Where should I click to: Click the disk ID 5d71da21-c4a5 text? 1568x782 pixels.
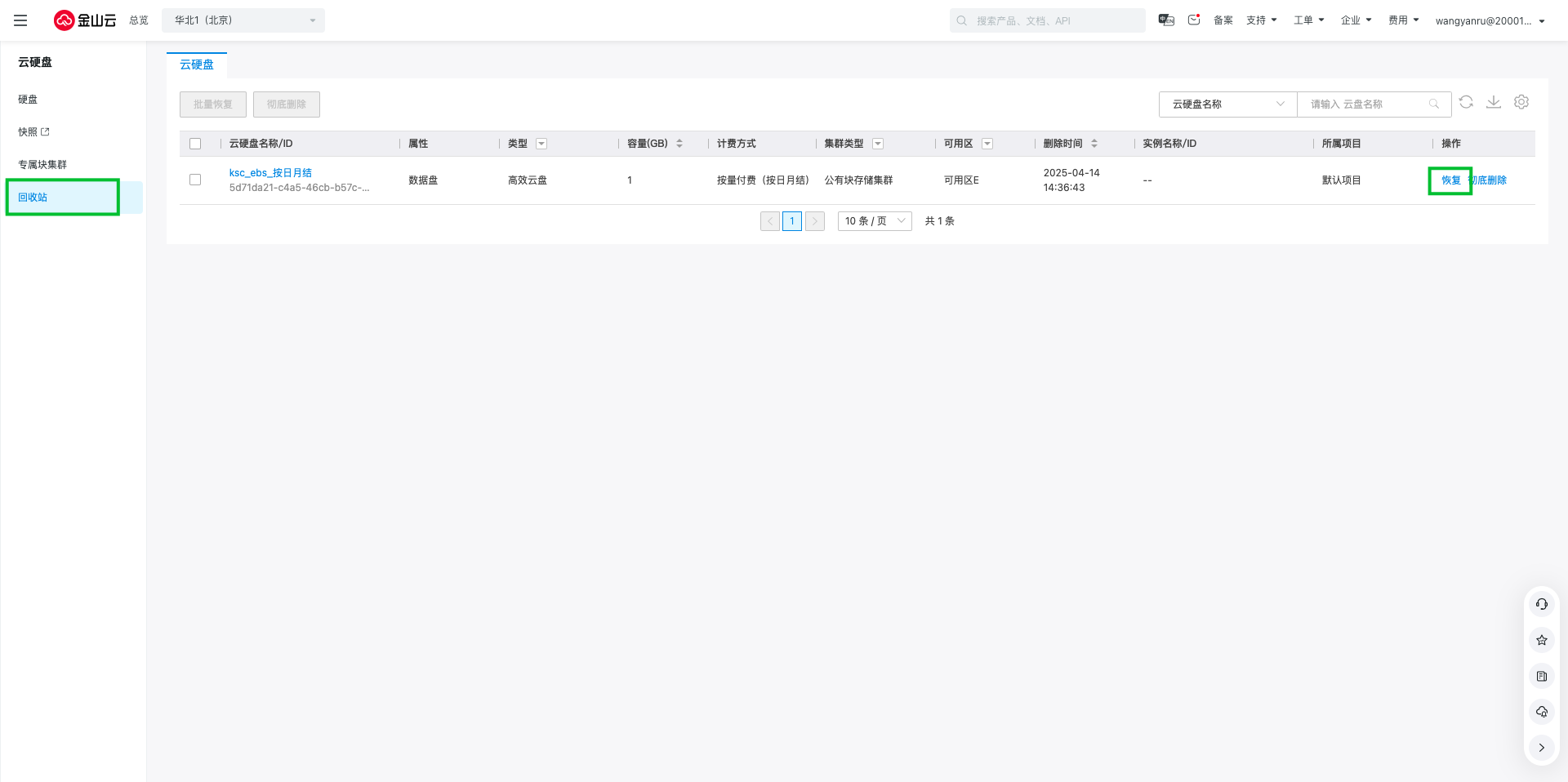point(299,188)
